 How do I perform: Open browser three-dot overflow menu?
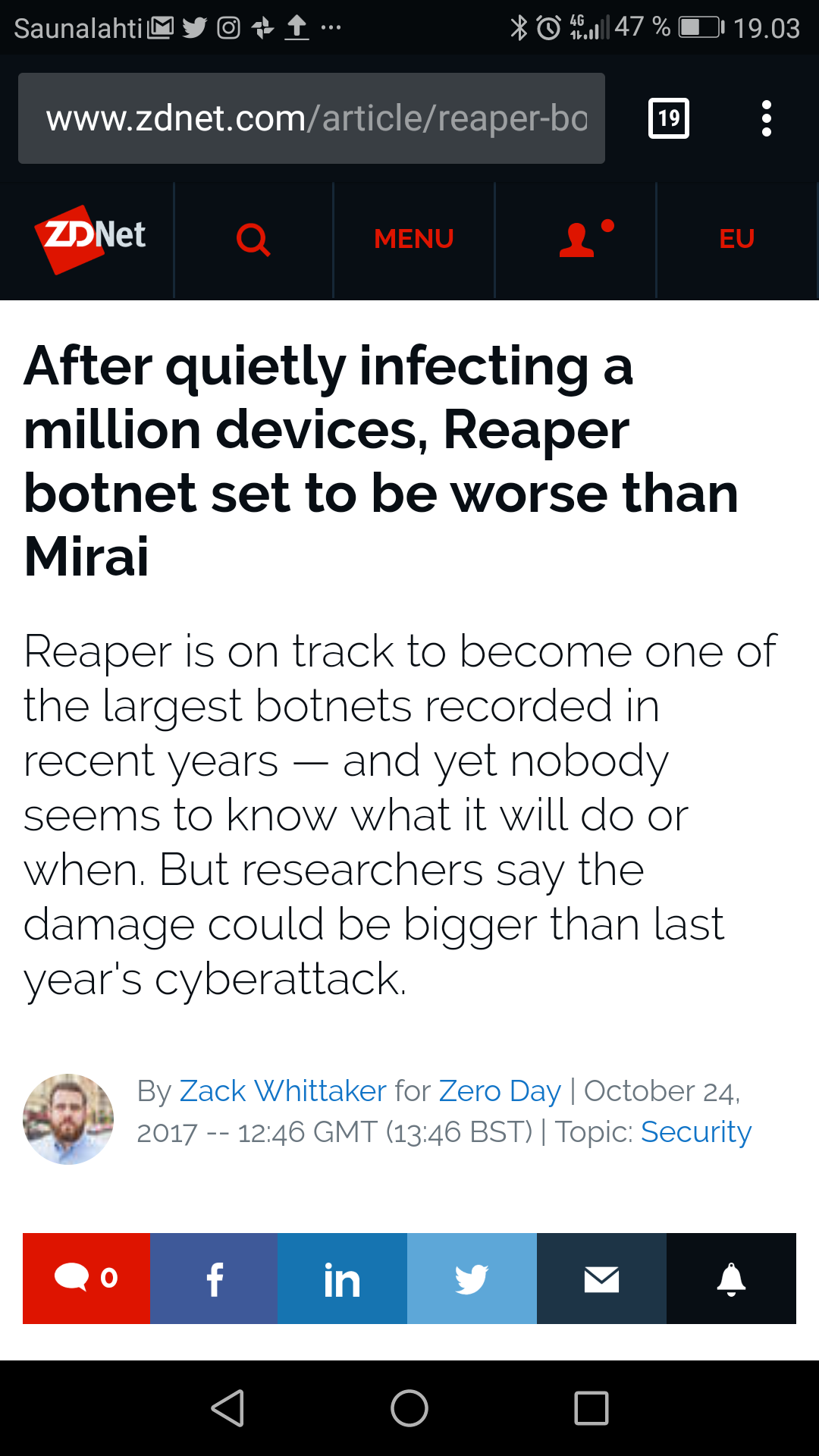(x=766, y=118)
